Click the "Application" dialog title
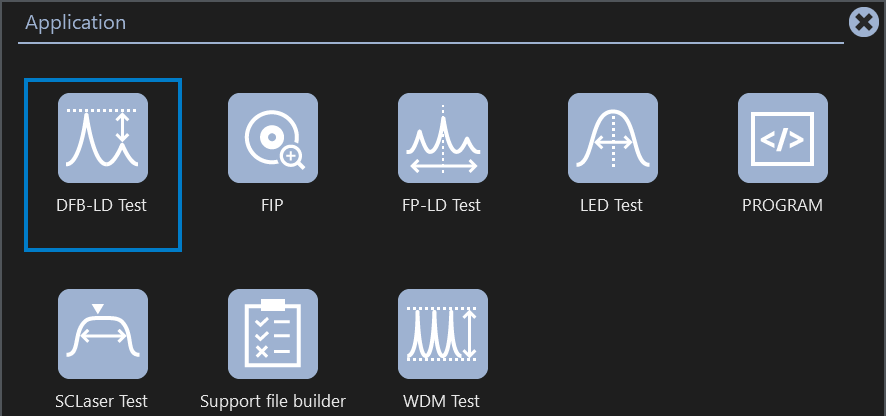Screen dimensions: 886x416 [x=76, y=22]
